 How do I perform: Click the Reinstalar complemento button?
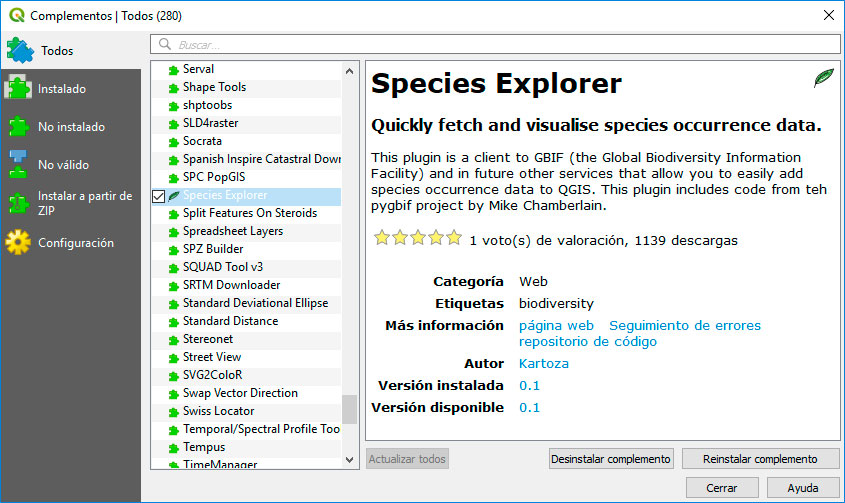coord(760,459)
